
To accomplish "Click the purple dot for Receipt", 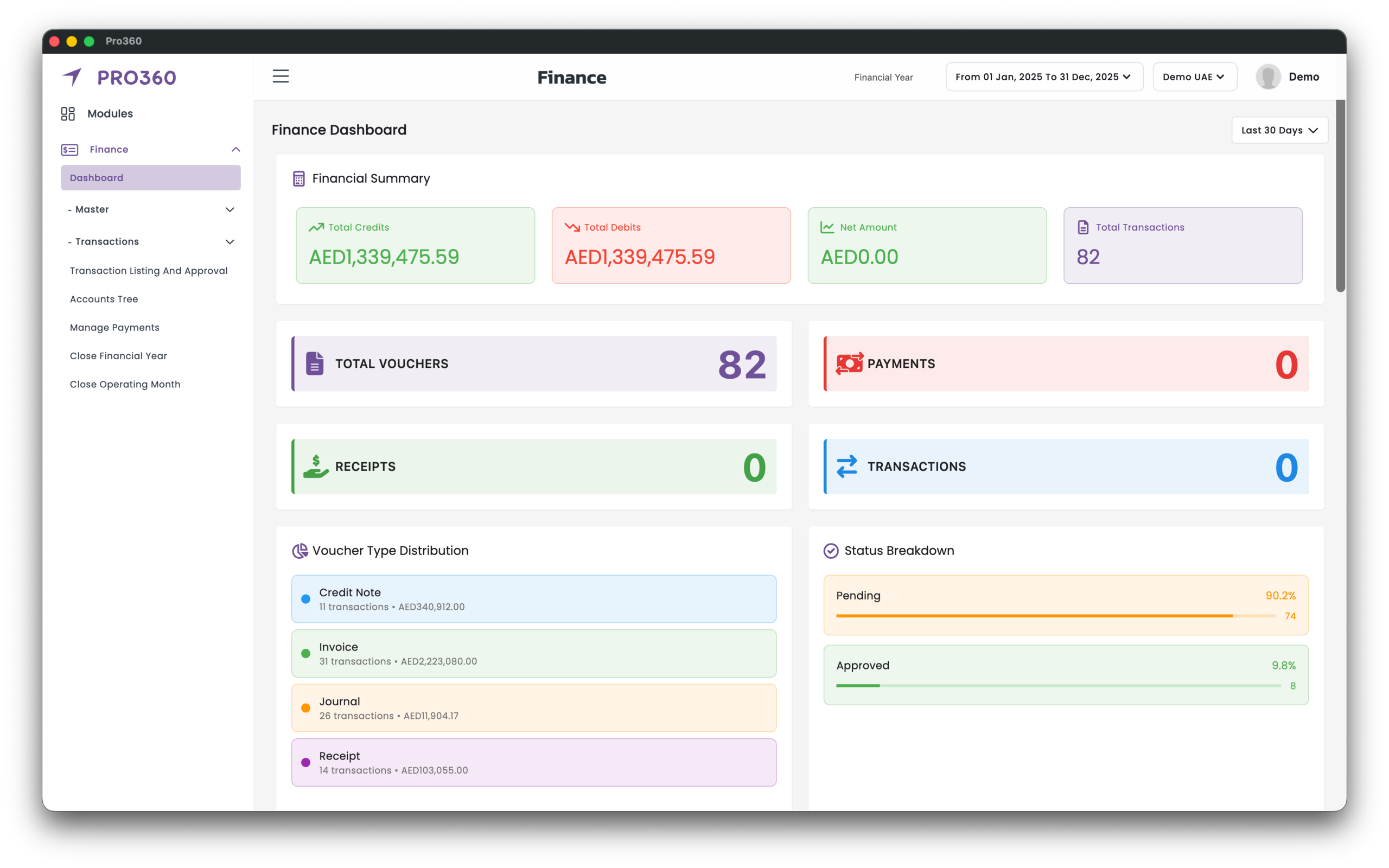I will pyautogui.click(x=306, y=762).
